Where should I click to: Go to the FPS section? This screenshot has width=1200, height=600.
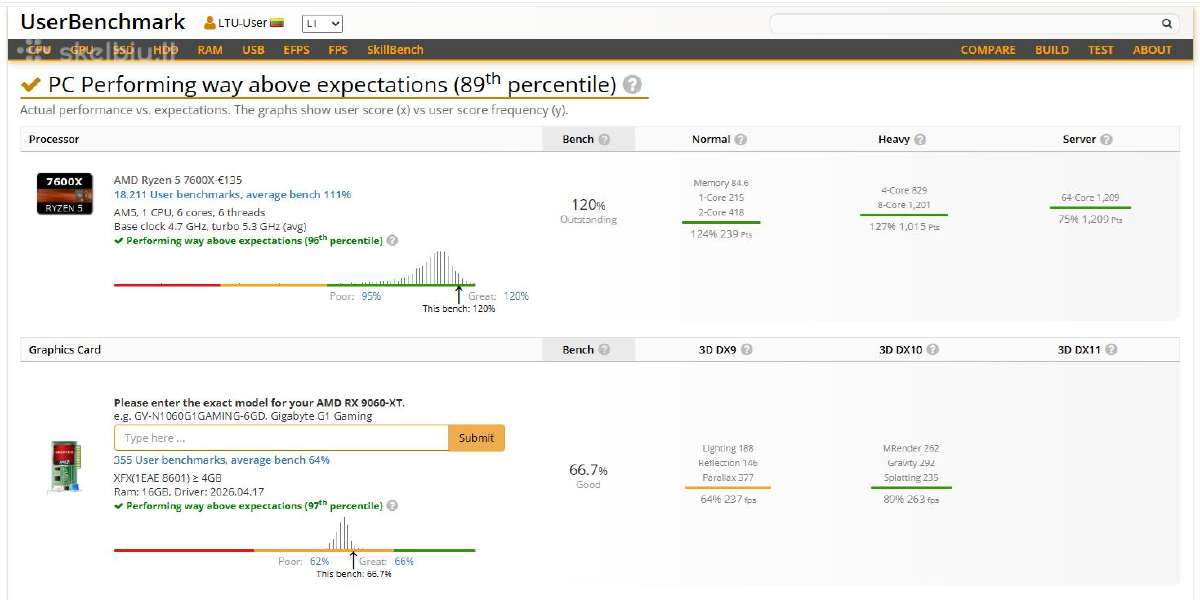click(x=338, y=50)
